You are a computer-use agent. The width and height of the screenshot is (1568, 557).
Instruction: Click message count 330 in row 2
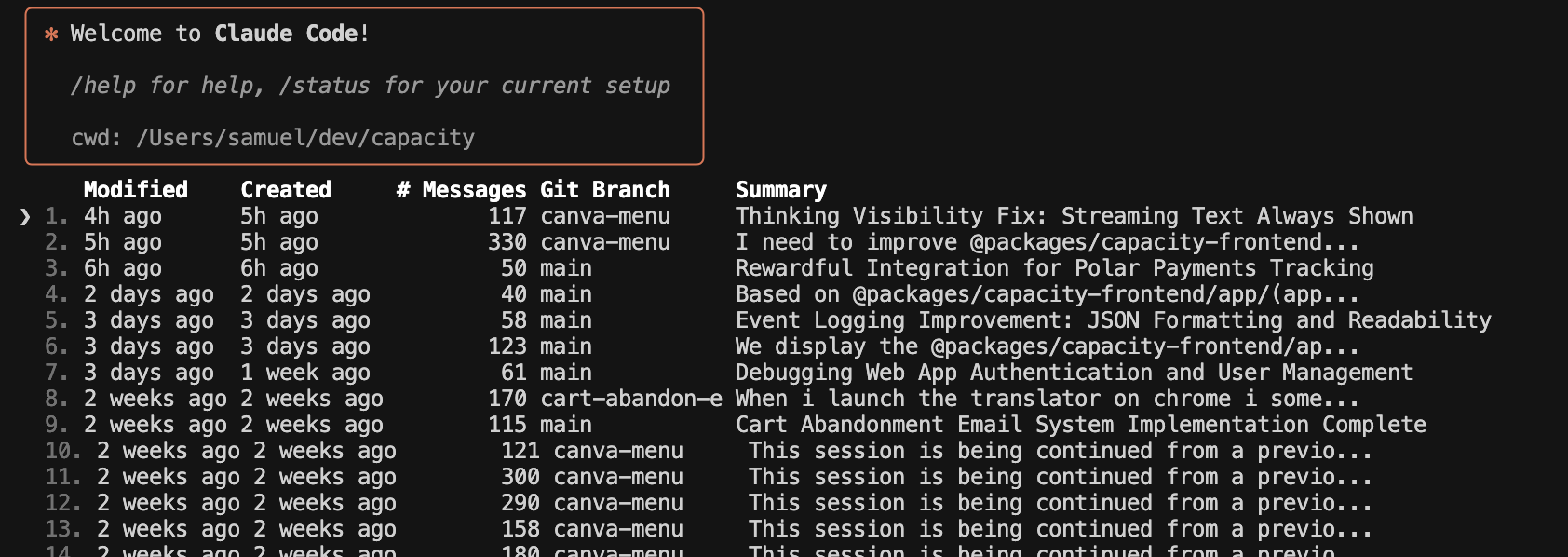507,242
